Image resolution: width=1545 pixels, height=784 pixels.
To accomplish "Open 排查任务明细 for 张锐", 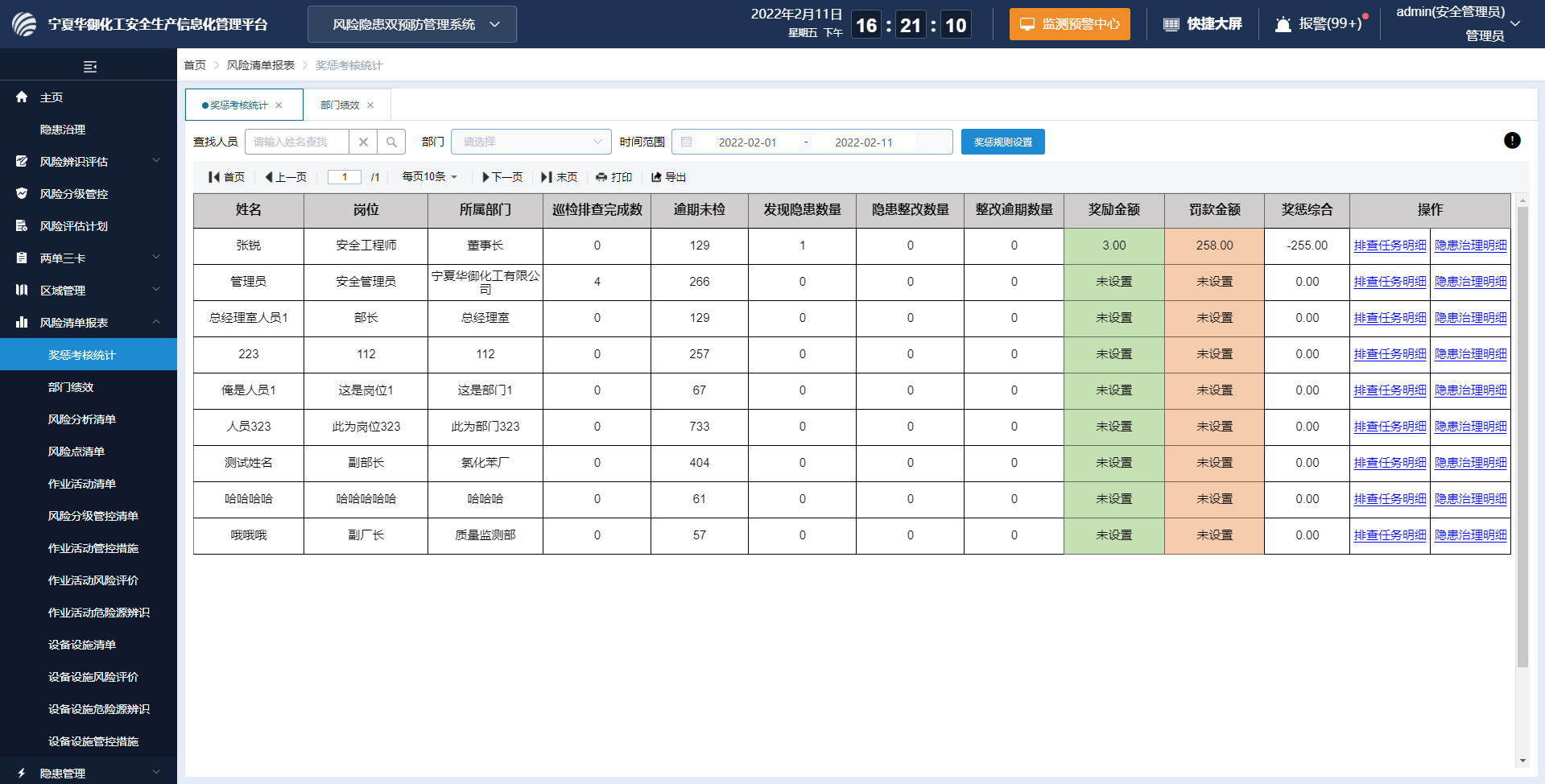I will coord(1390,246).
